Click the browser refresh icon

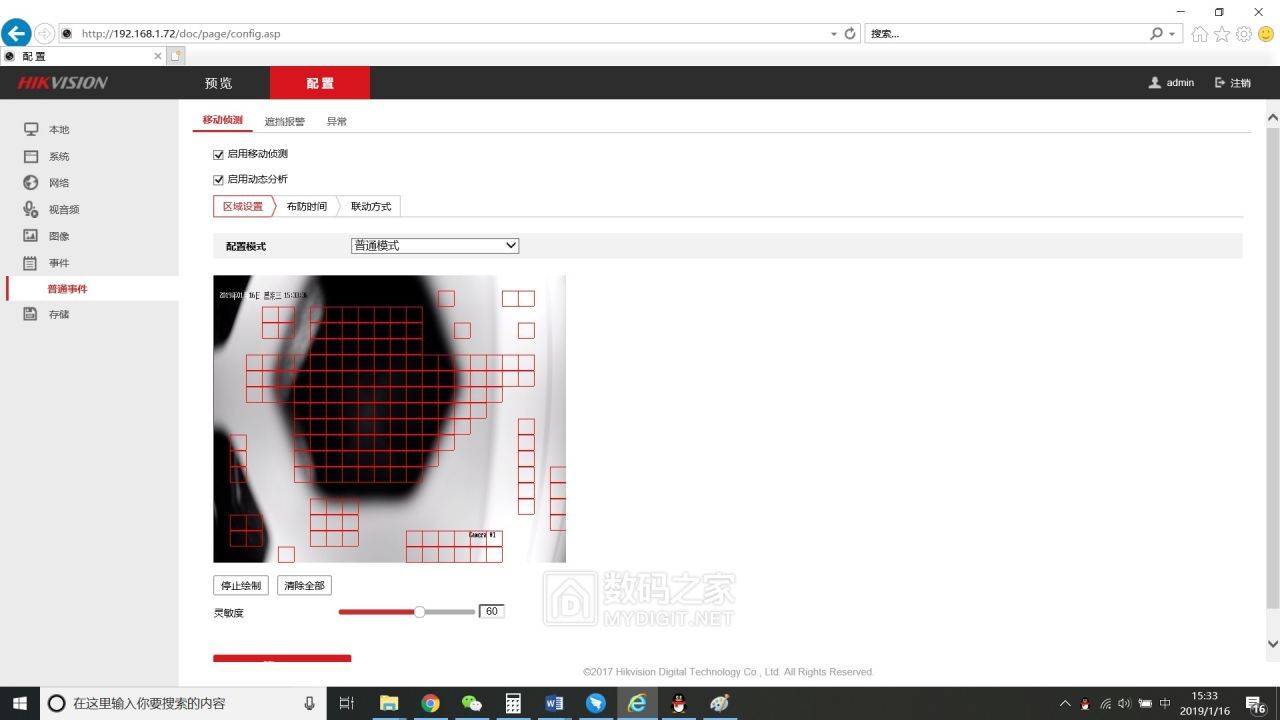(850, 33)
